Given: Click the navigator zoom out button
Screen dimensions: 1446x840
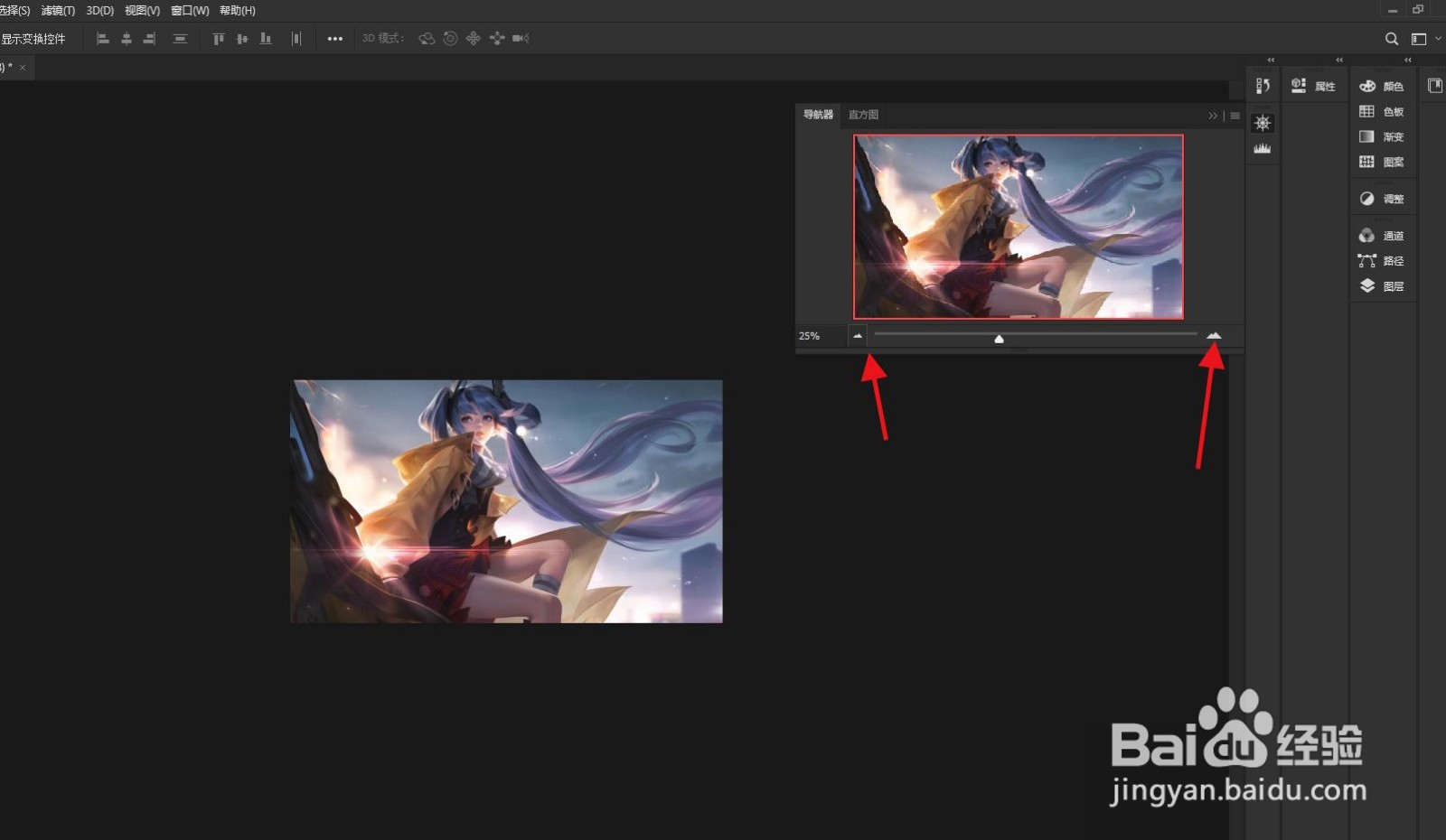Looking at the screenshot, I should (x=858, y=336).
